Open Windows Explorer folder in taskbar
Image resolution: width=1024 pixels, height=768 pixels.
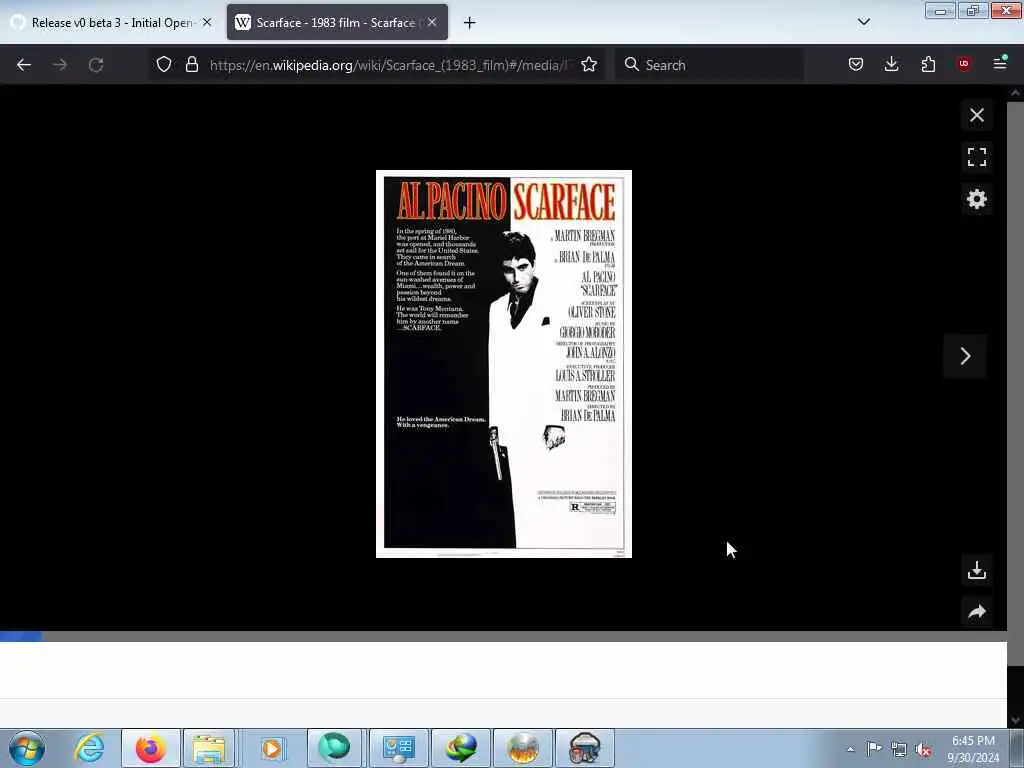pyautogui.click(x=209, y=748)
